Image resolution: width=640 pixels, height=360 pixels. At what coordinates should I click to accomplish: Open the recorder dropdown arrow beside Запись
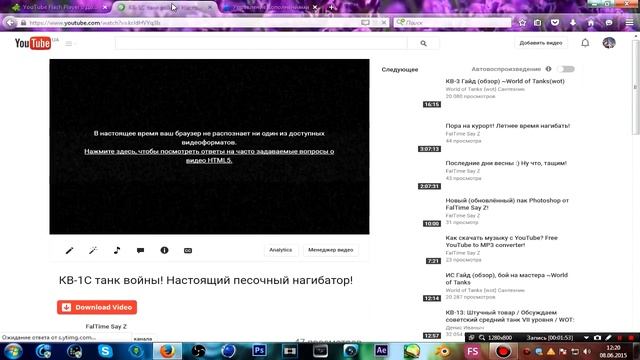click(586, 338)
